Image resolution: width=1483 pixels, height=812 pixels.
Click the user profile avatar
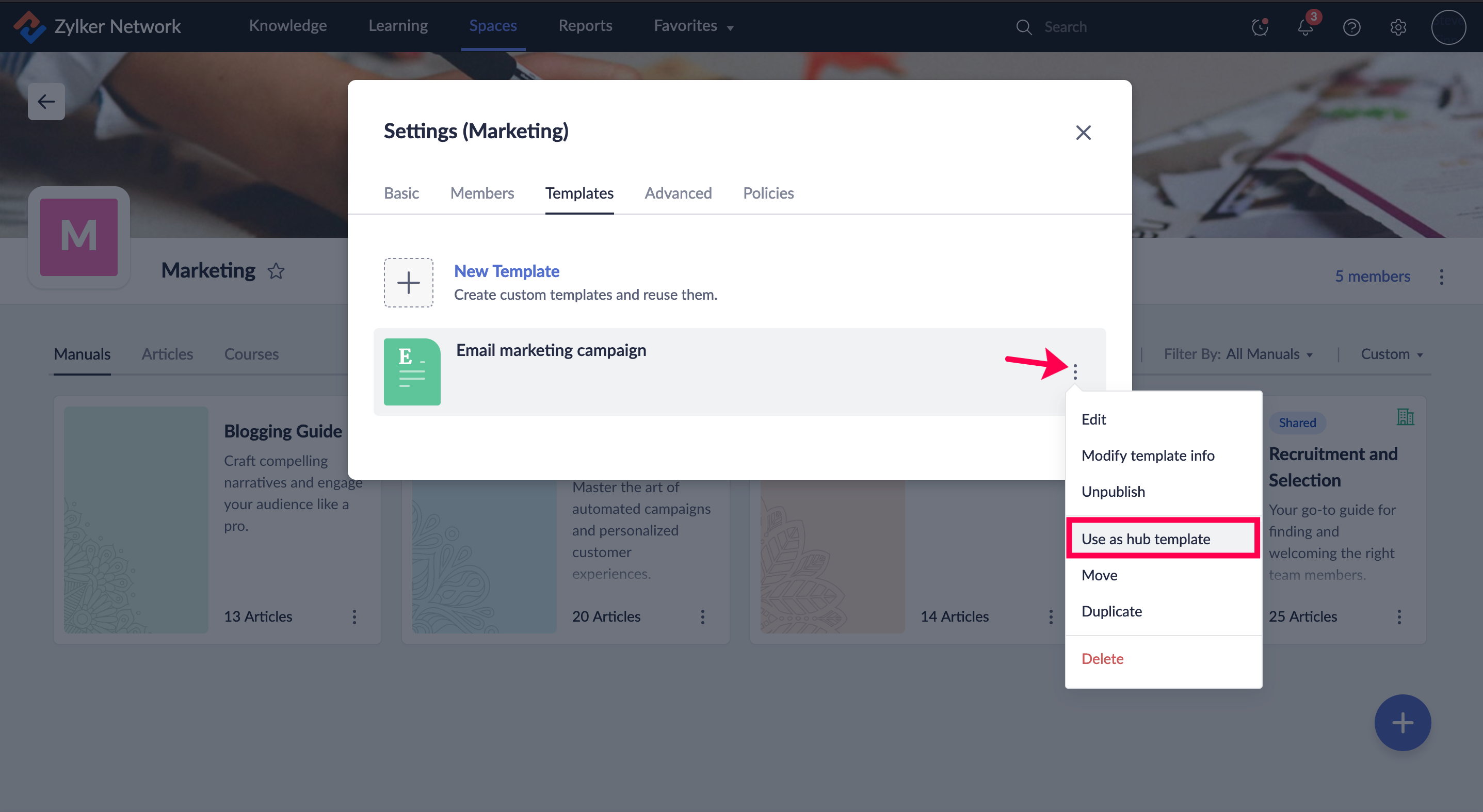point(1448,27)
